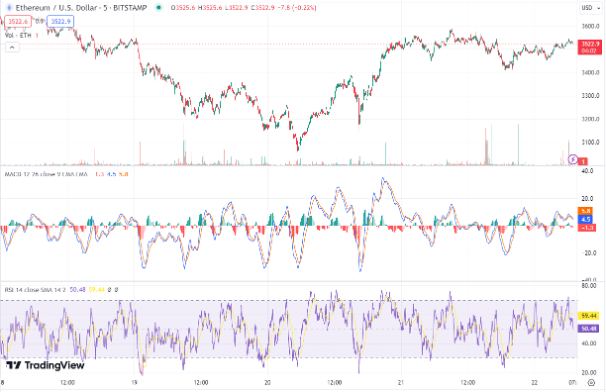The image size is (606, 392).
Task: Click the -7.8 (-0.22%) change value
Action: click(x=297, y=8)
